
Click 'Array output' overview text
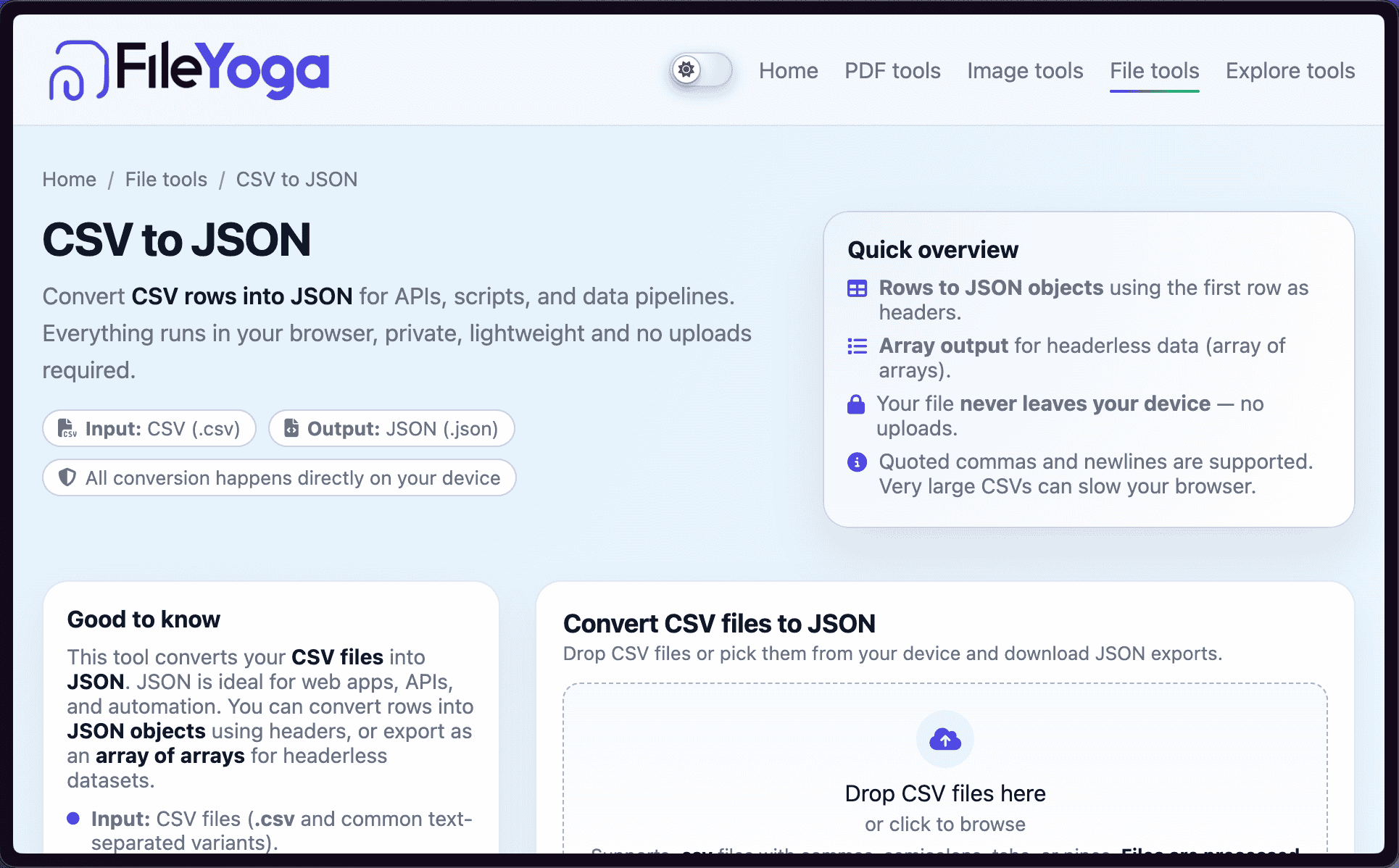pos(943,346)
